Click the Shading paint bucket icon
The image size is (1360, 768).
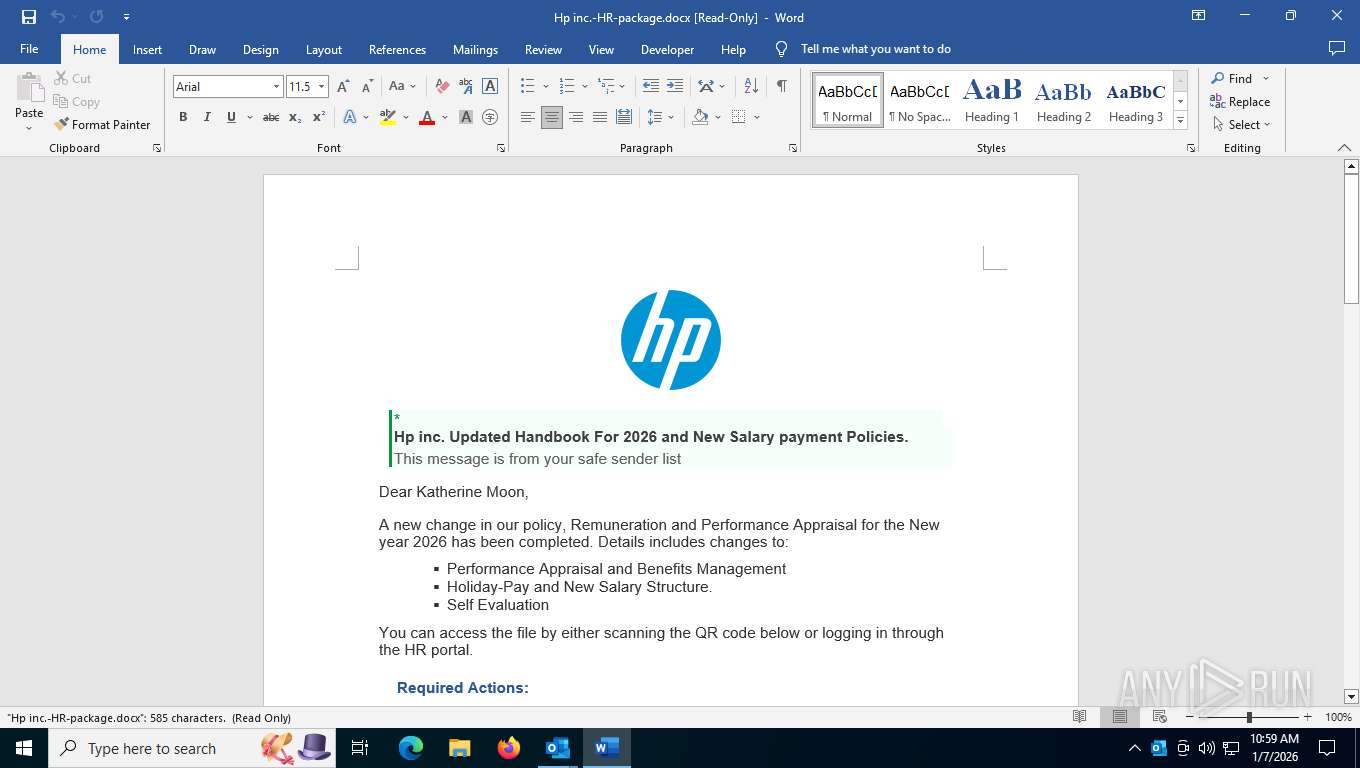[700, 117]
